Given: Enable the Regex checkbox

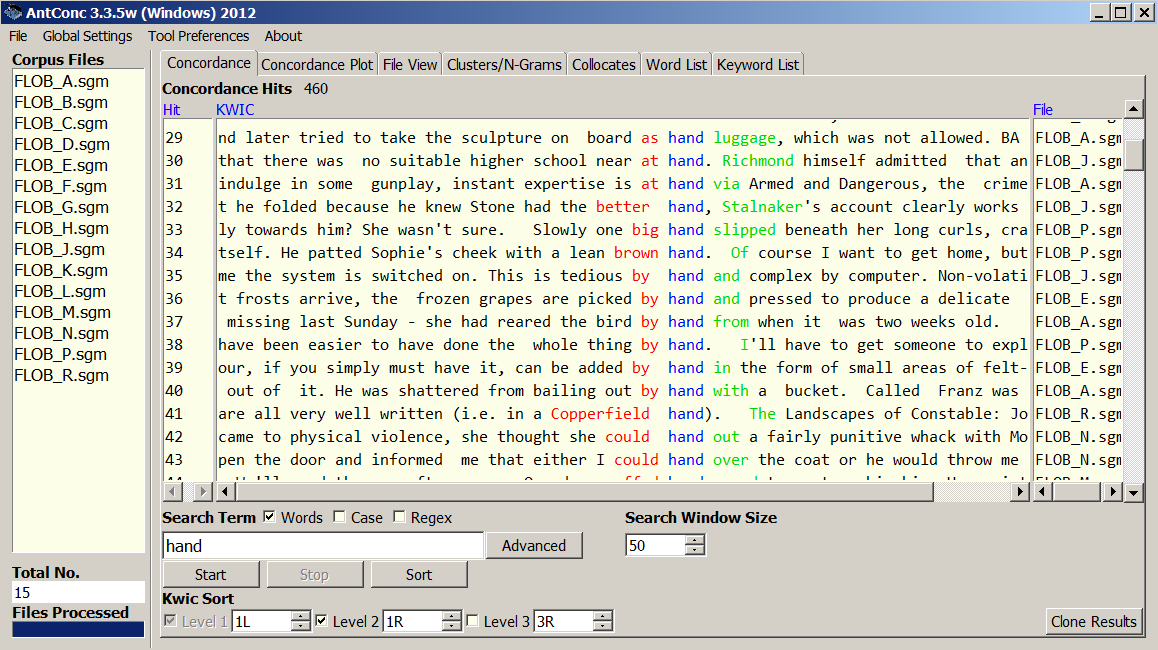Looking at the screenshot, I should point(399,517).
